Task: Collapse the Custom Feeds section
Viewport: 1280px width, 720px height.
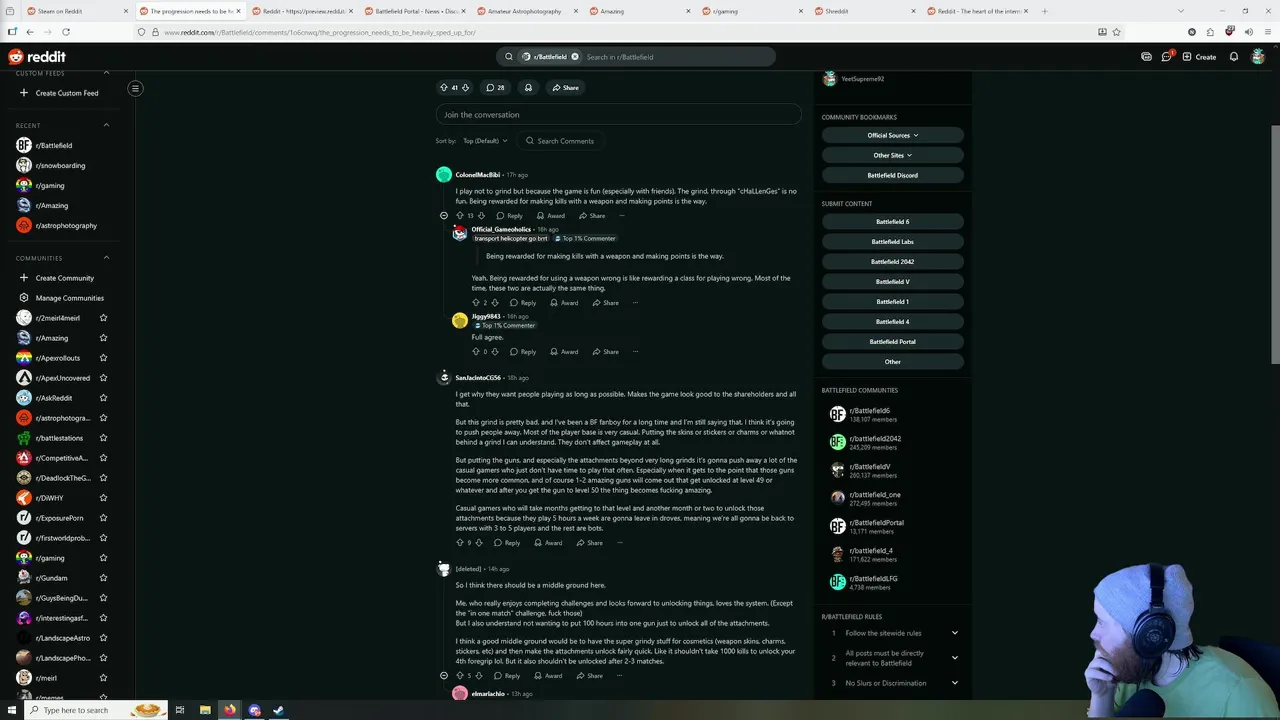Action: (106, 73)
